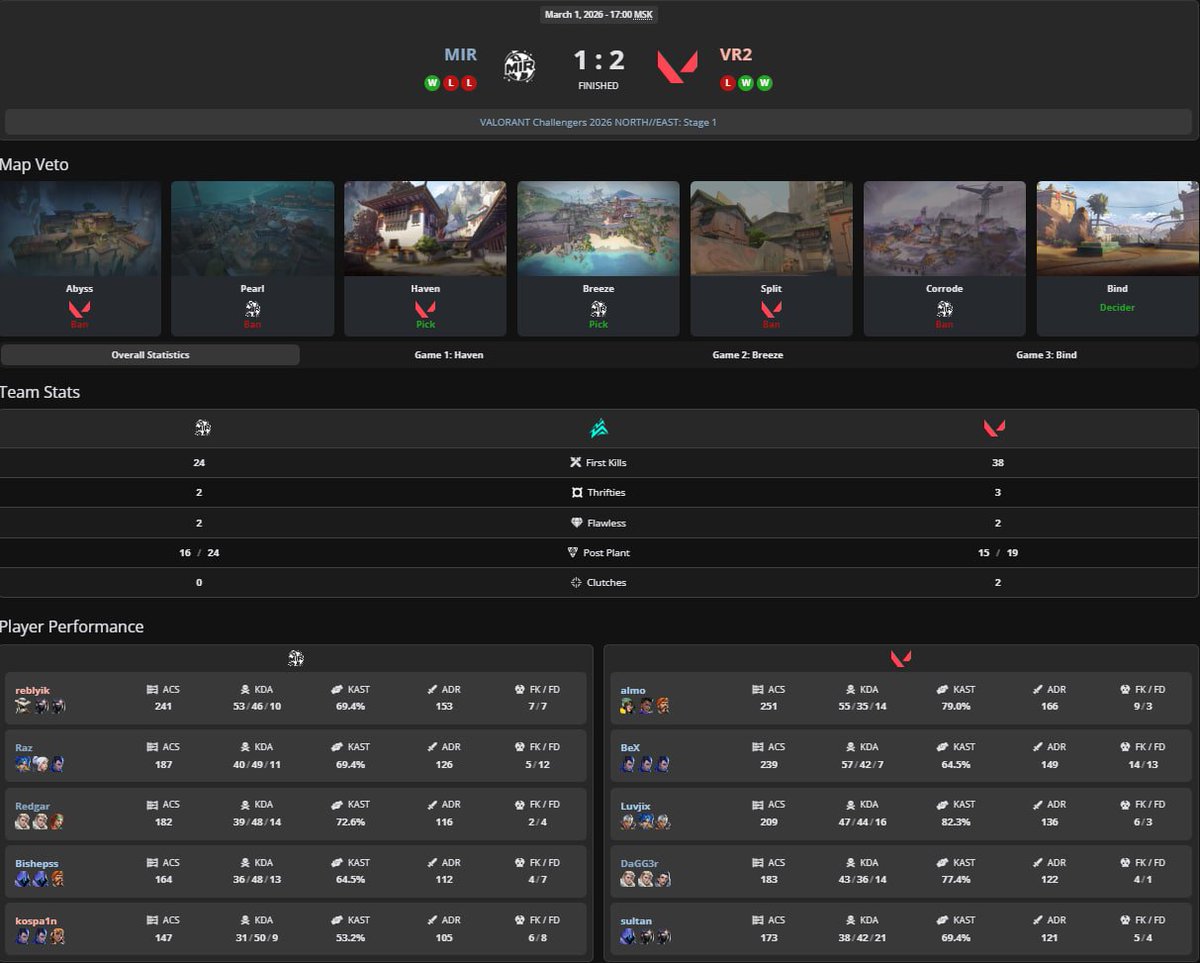Open player Bishepss profile link
1200x963 pixels.
click(36, 862)
